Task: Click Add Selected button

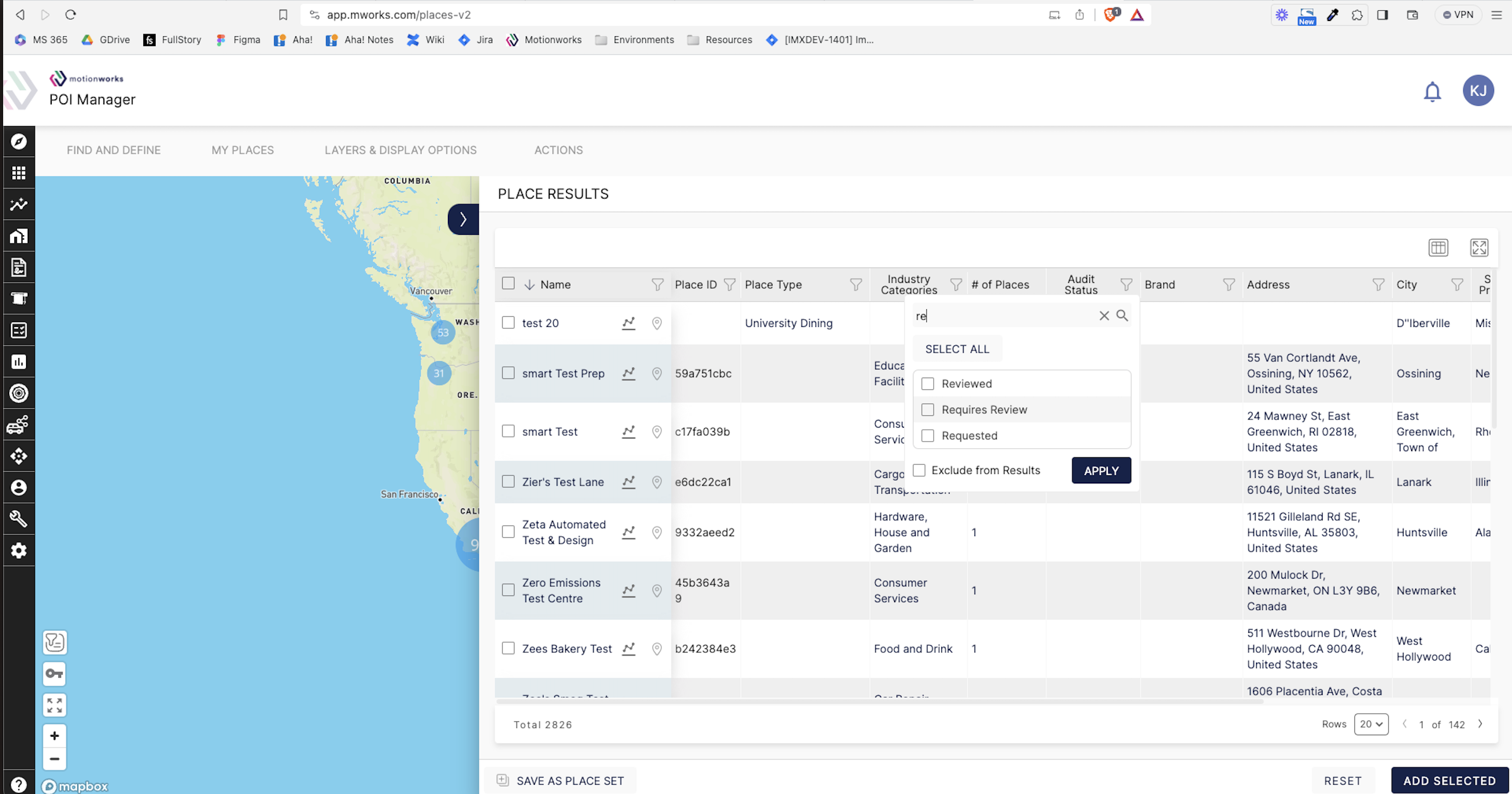Action: (1449, 781)
